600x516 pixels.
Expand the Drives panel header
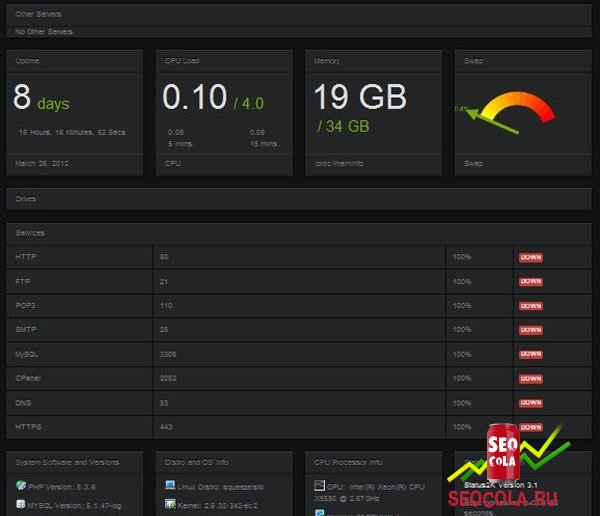coord(299,199)
